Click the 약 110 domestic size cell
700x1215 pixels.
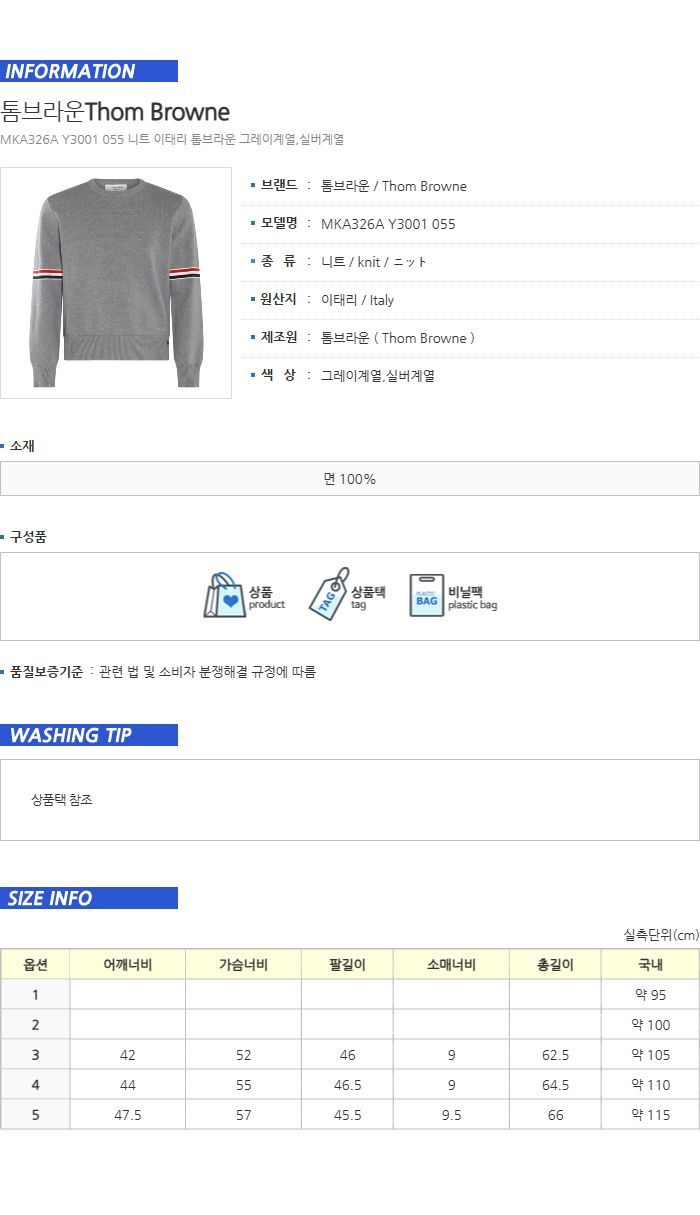coord(650,1085)
